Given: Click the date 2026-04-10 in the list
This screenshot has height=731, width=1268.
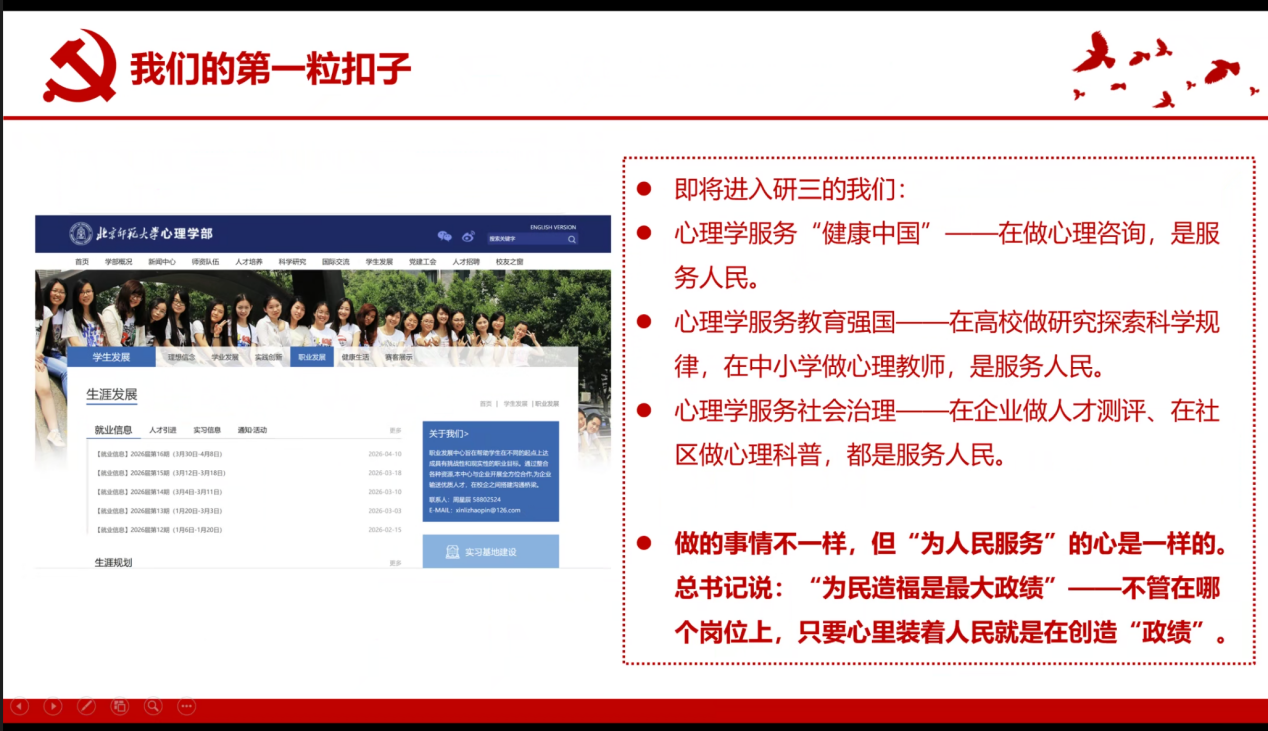Looking at the screenshot, I should tap(385, 454).
